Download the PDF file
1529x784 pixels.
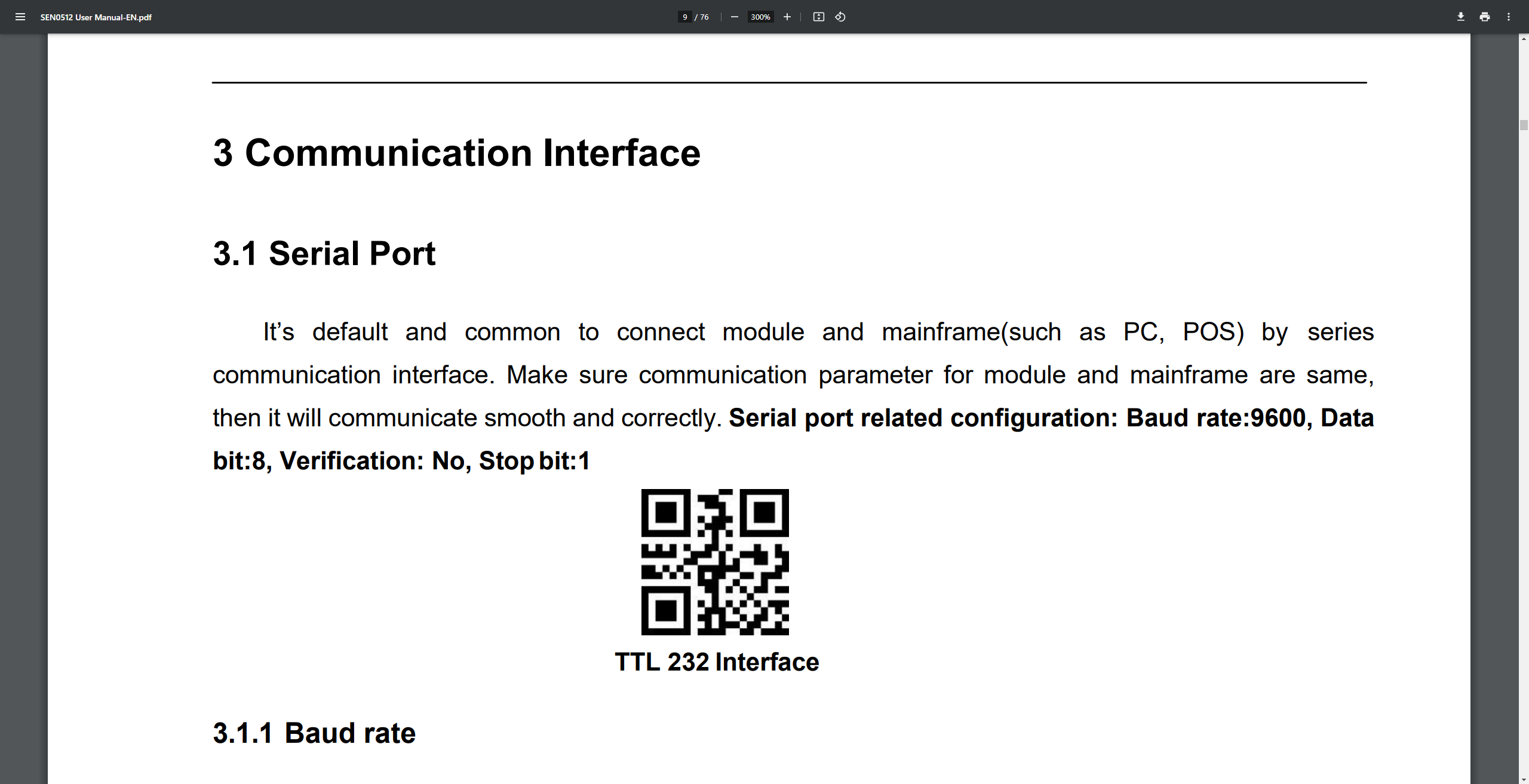point(1461,17)
